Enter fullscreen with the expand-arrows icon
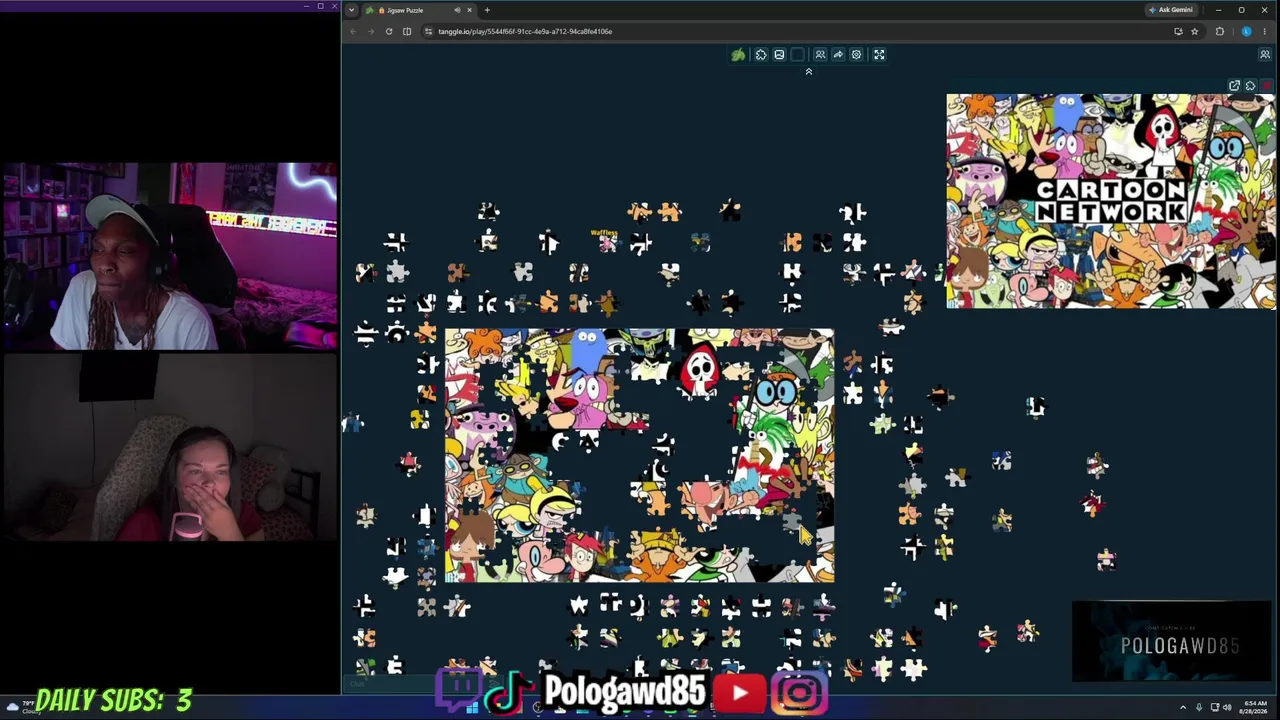 click(x=879, y=55)
